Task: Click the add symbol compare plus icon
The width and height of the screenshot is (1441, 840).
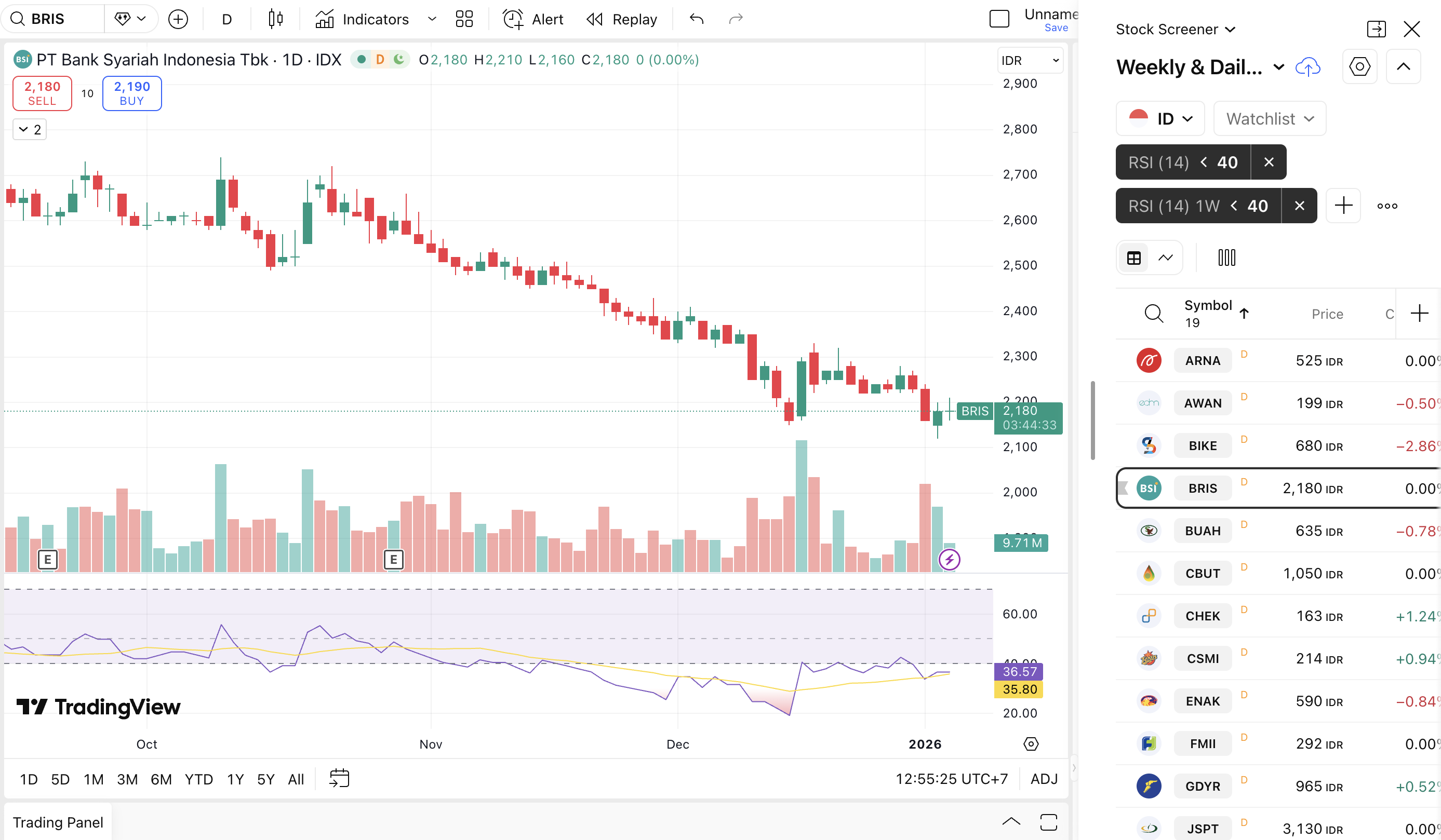Action: (178, 19)
